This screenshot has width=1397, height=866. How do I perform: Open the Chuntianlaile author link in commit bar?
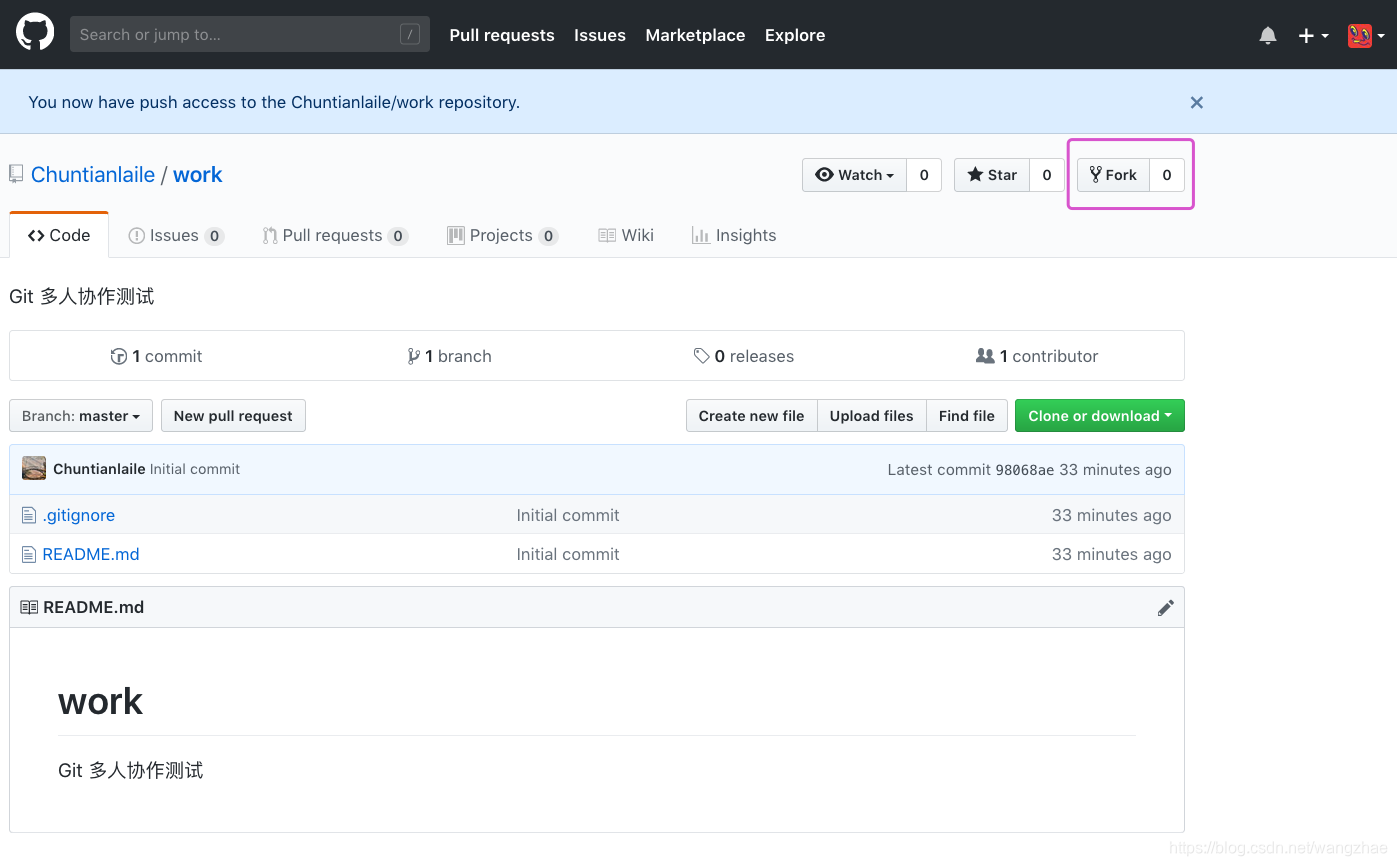coord(99,469)
